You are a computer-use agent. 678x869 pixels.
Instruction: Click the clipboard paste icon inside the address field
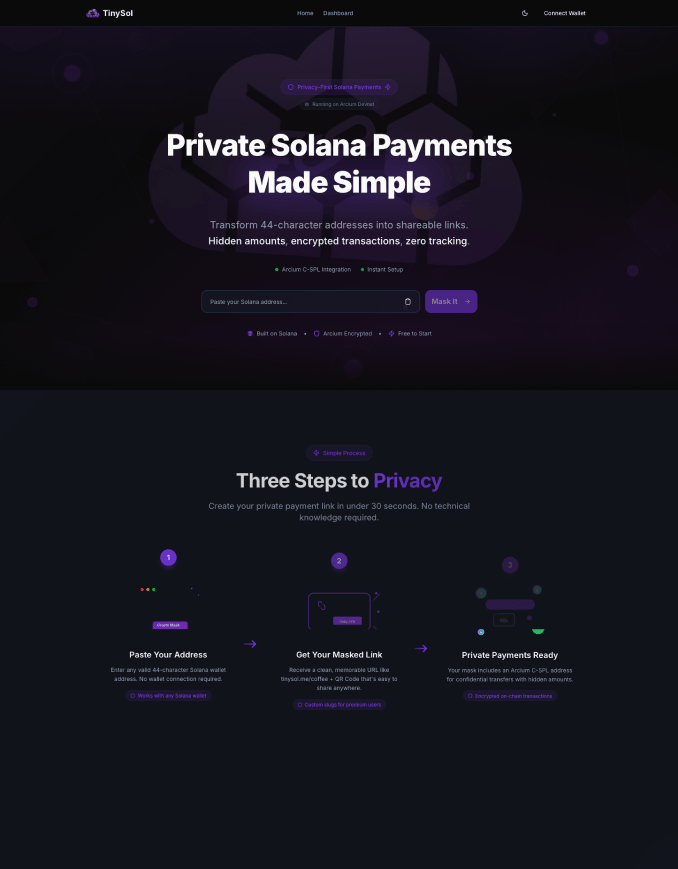(x=408, y=301)
